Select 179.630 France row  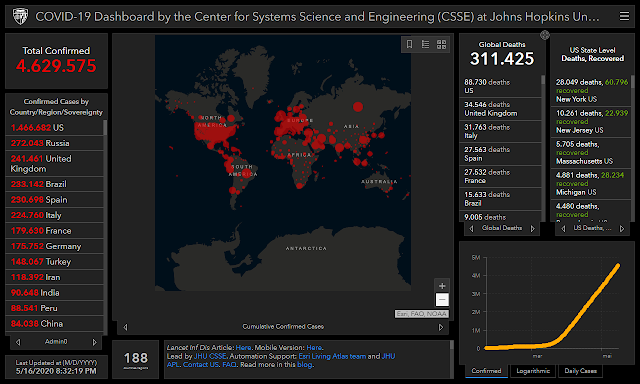54,231
